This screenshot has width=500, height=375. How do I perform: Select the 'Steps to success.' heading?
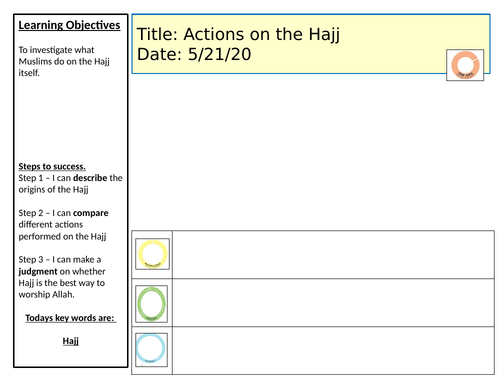52,166
